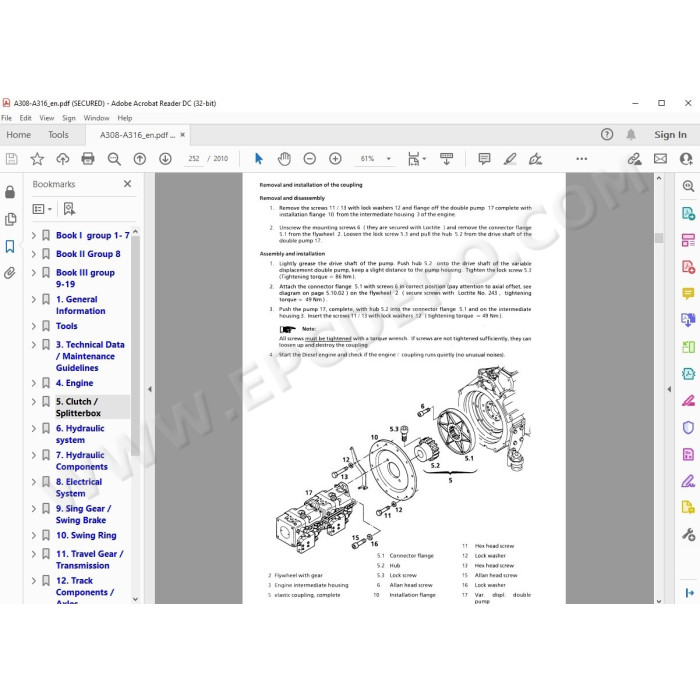Image resolution: width=700 pixels, height=700 pixels.
Task: Expand 4. Engine bookmark
Action: pos(33,383)
